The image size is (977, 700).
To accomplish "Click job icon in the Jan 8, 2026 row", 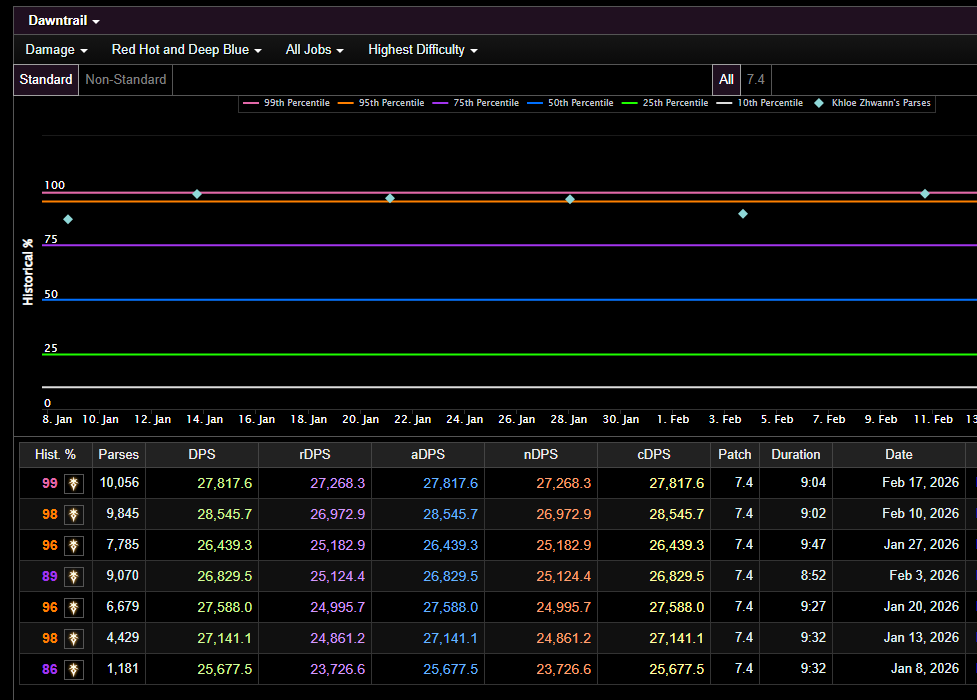I will (74, 669).
